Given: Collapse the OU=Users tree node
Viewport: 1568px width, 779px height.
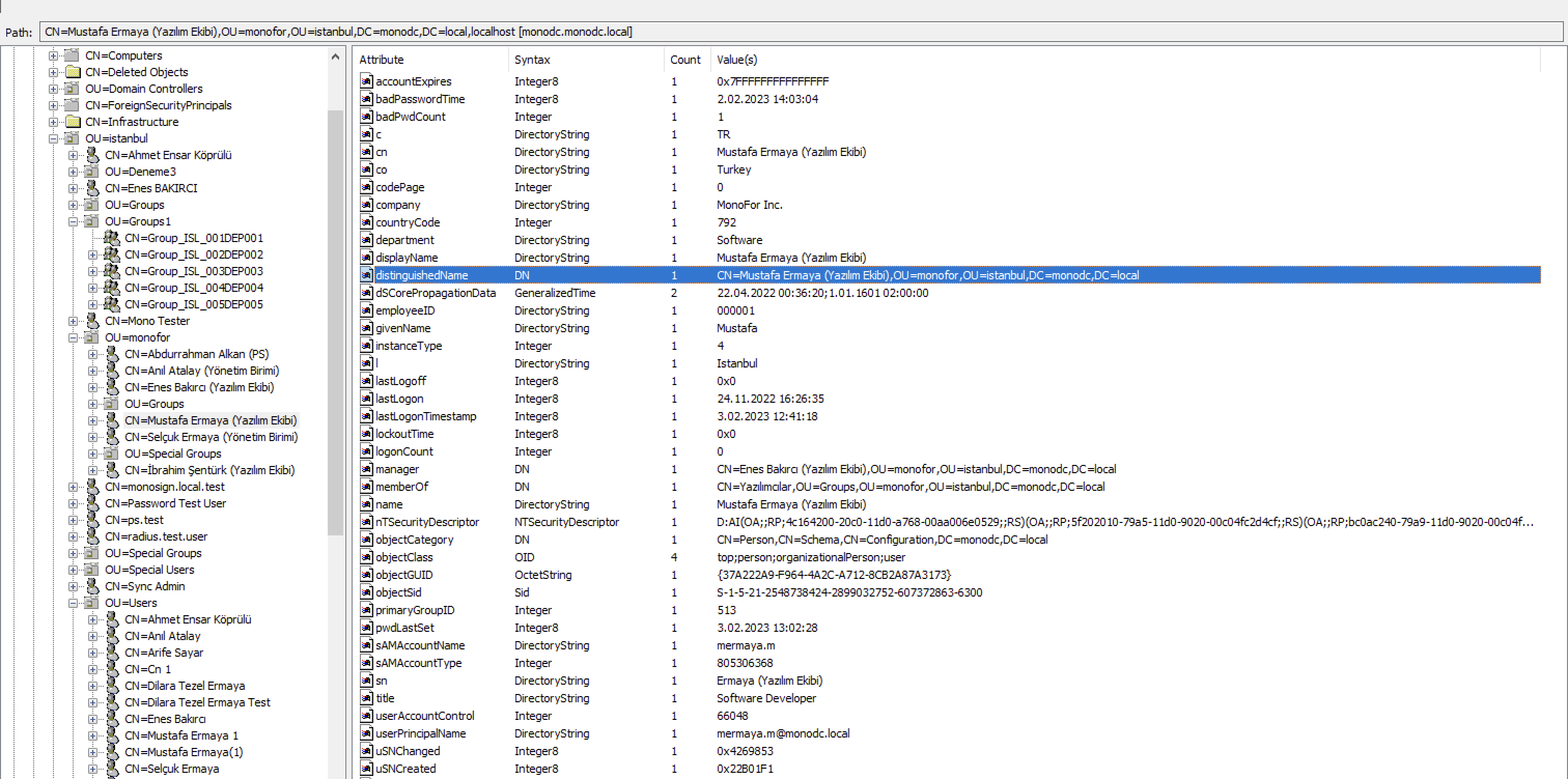Looking at the screenshot, I should tap(73, 603).
